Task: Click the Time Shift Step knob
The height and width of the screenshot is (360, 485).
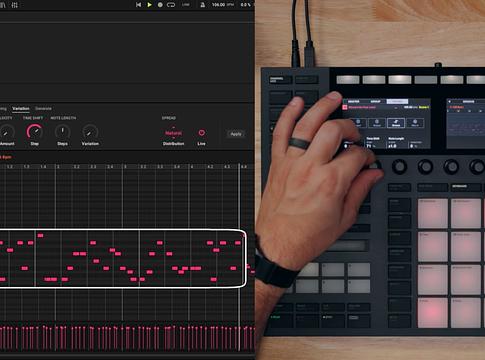Action: coord(35,132)
